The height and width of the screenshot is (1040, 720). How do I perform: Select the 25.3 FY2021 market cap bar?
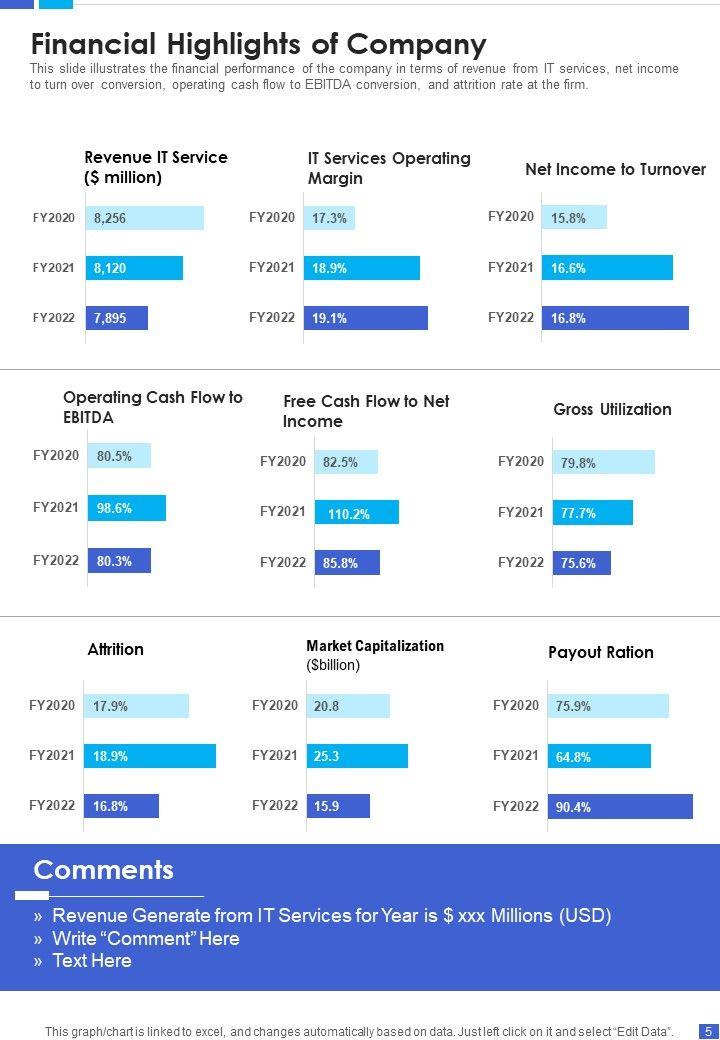[x=357, y=756]
